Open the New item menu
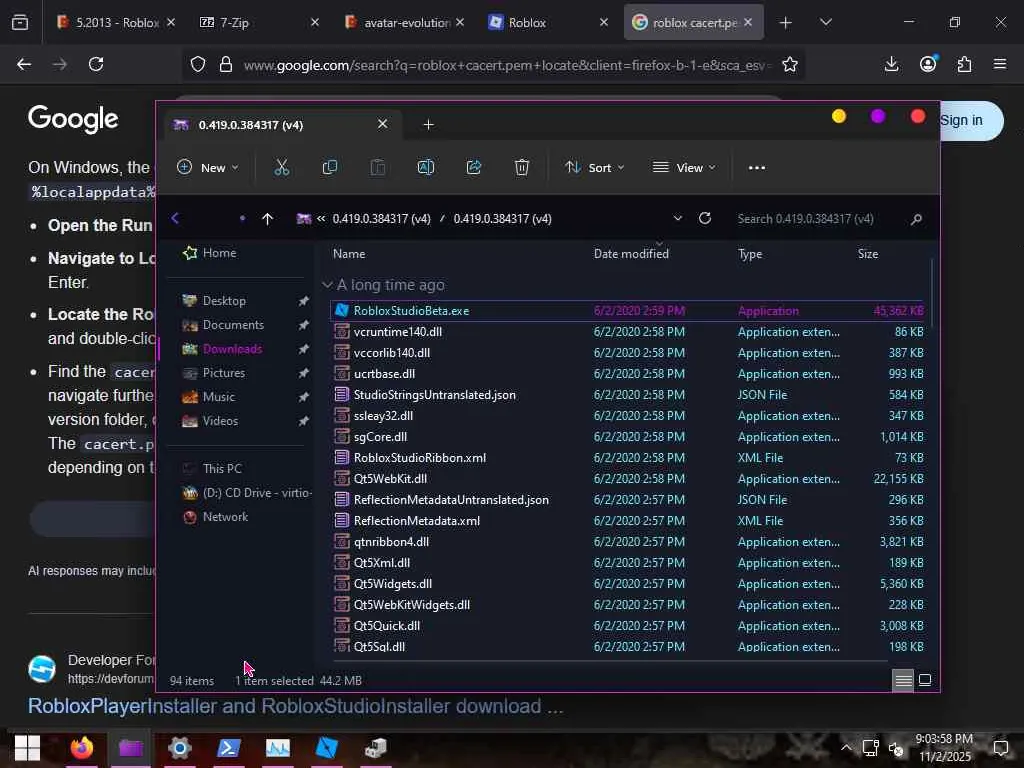The height and width of the screenshot is (768, 1024). click(208, 168)
